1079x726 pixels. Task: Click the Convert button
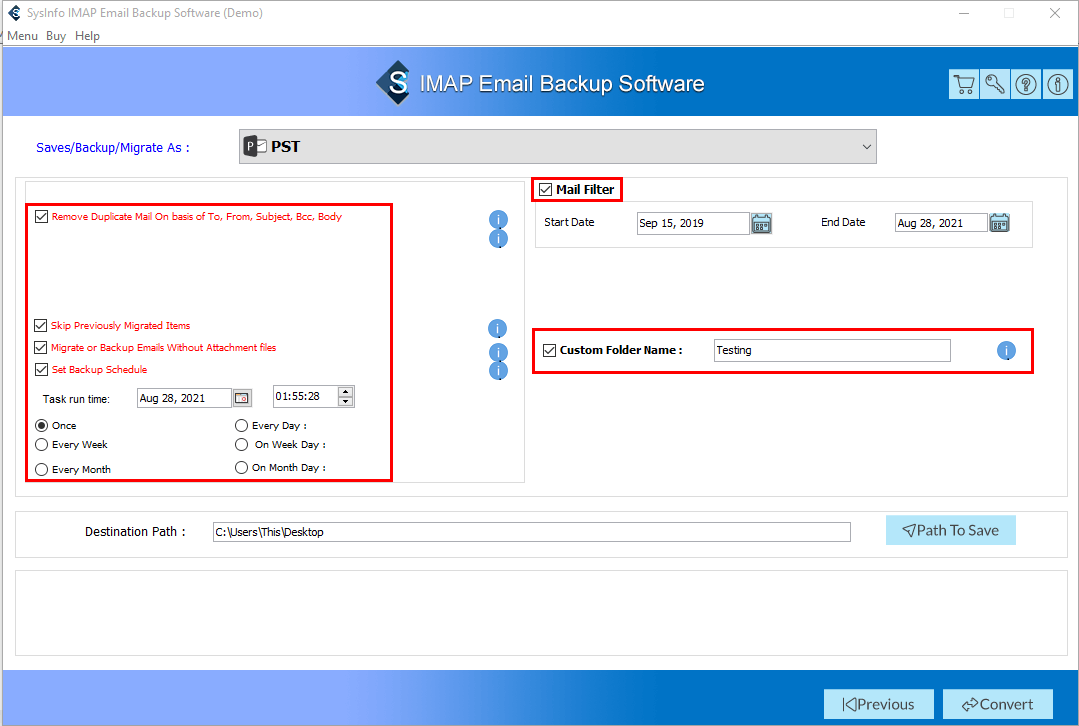[998, 704]
